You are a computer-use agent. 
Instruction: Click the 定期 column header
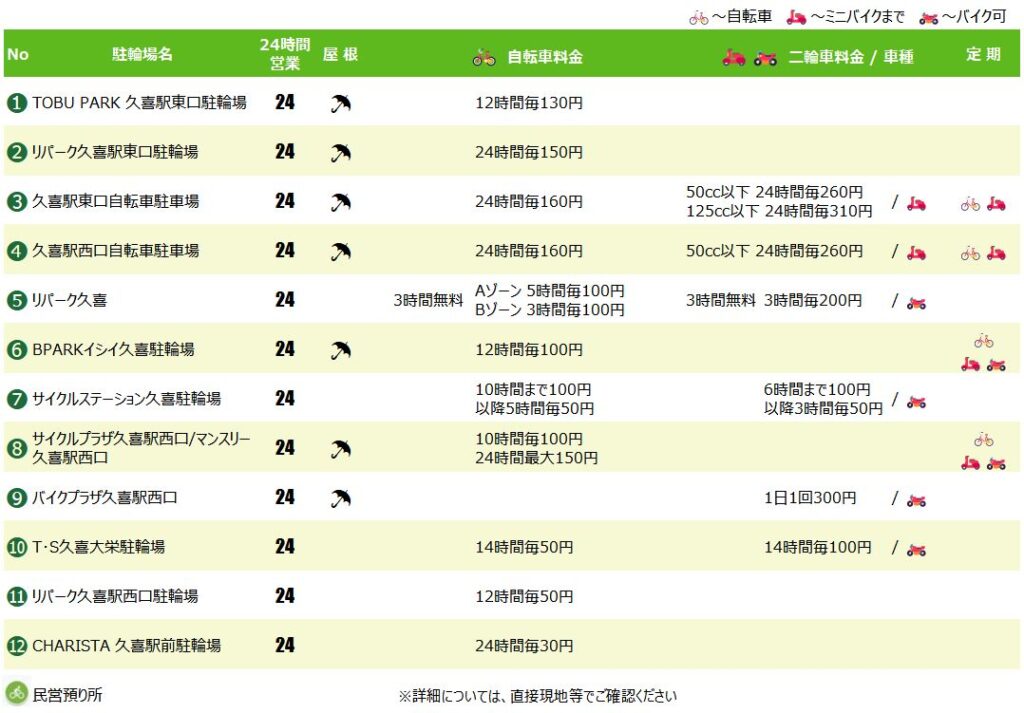pos(983,54)
